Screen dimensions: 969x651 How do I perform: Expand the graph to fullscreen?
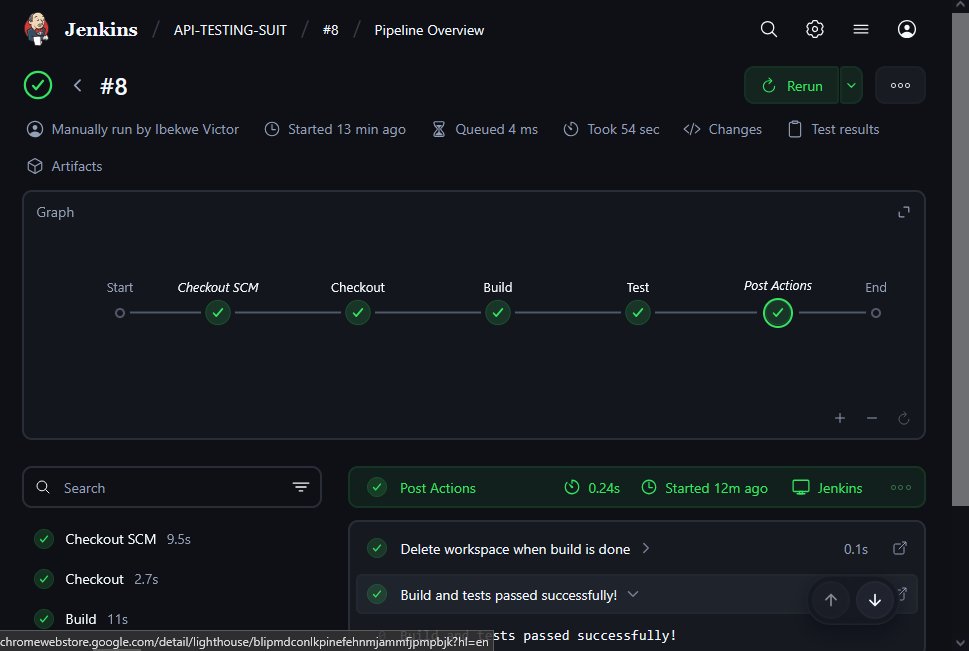[x=903, y=212]
